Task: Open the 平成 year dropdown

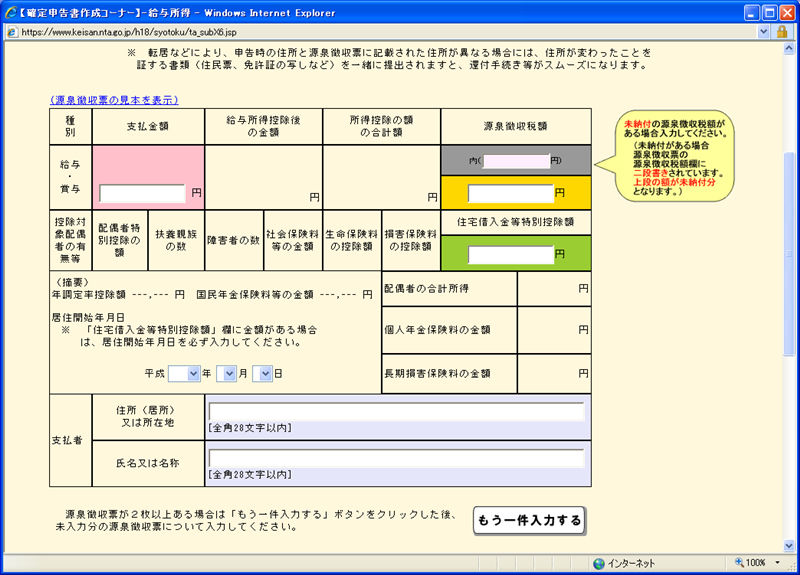Action: [x=185, y=373]
